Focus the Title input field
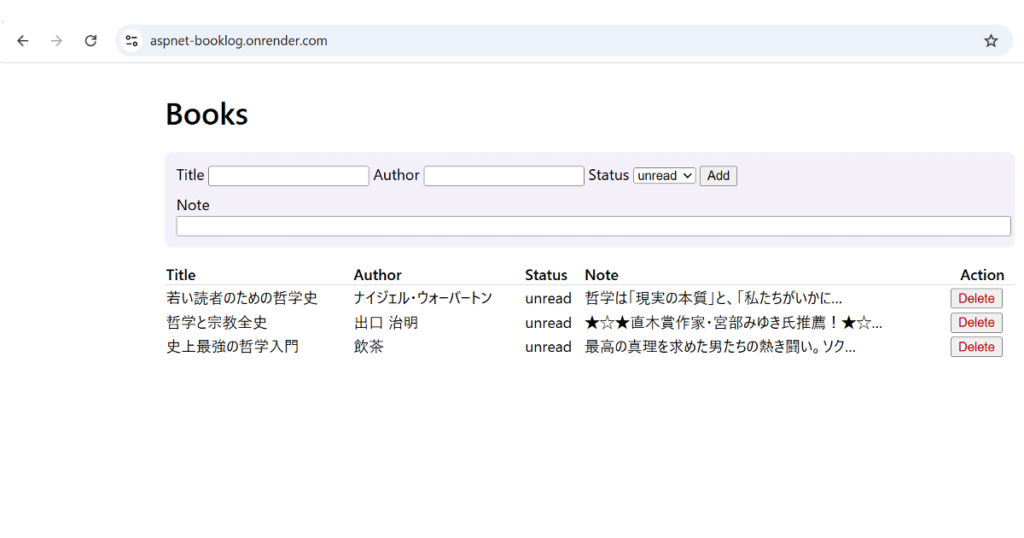1024x538 pixels. coord(288,176)
